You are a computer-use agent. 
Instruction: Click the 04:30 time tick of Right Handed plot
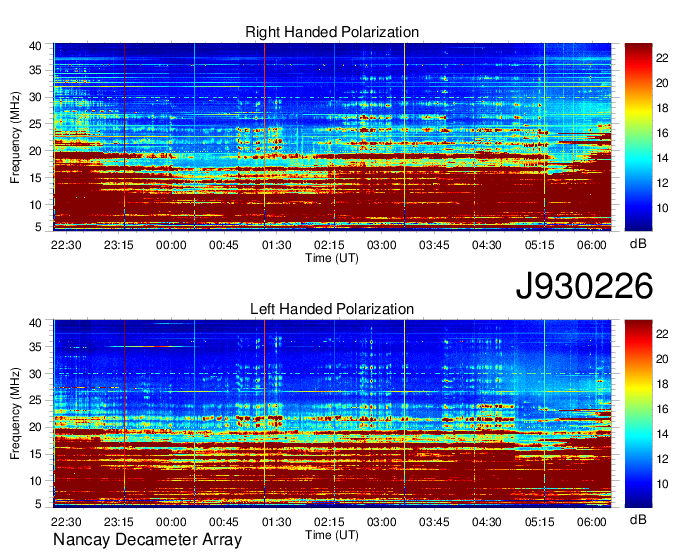point(487,245)
